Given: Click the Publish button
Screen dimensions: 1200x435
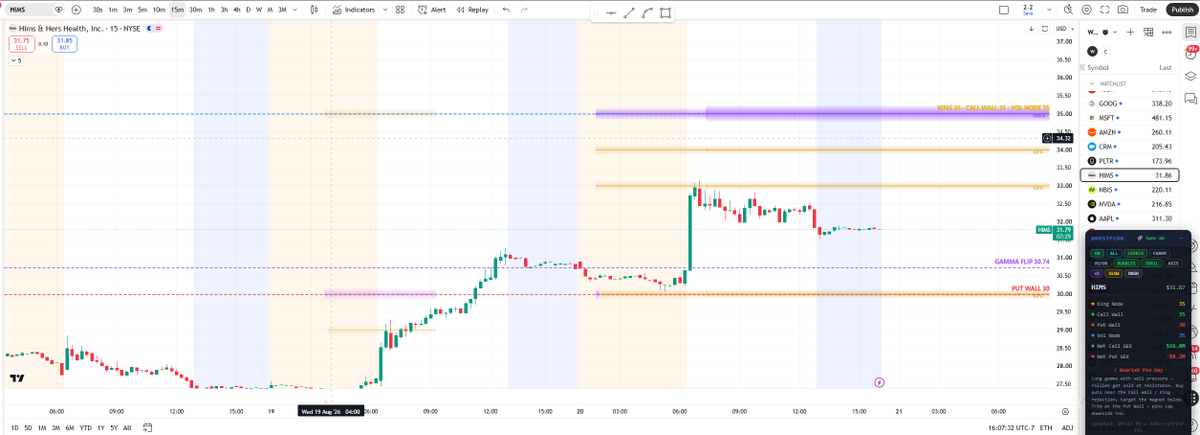Looking at the screenshot, I should (x=1181, y=9).
